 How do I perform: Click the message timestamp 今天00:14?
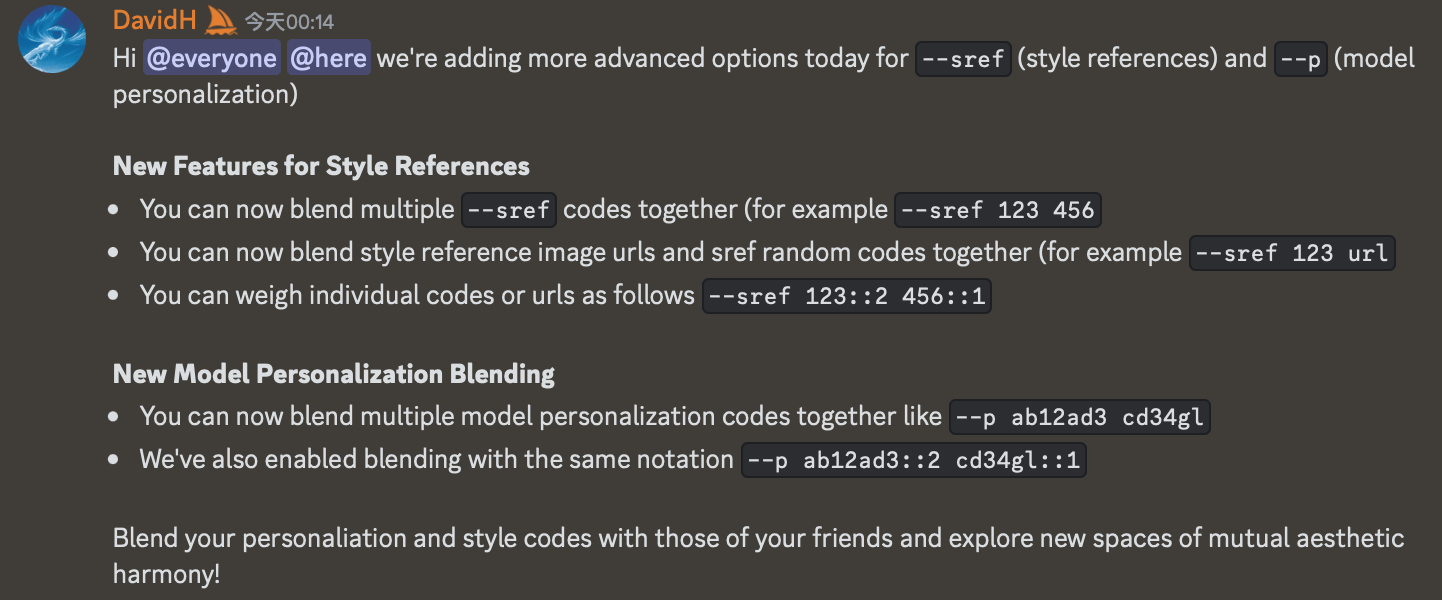pos(290,21)
